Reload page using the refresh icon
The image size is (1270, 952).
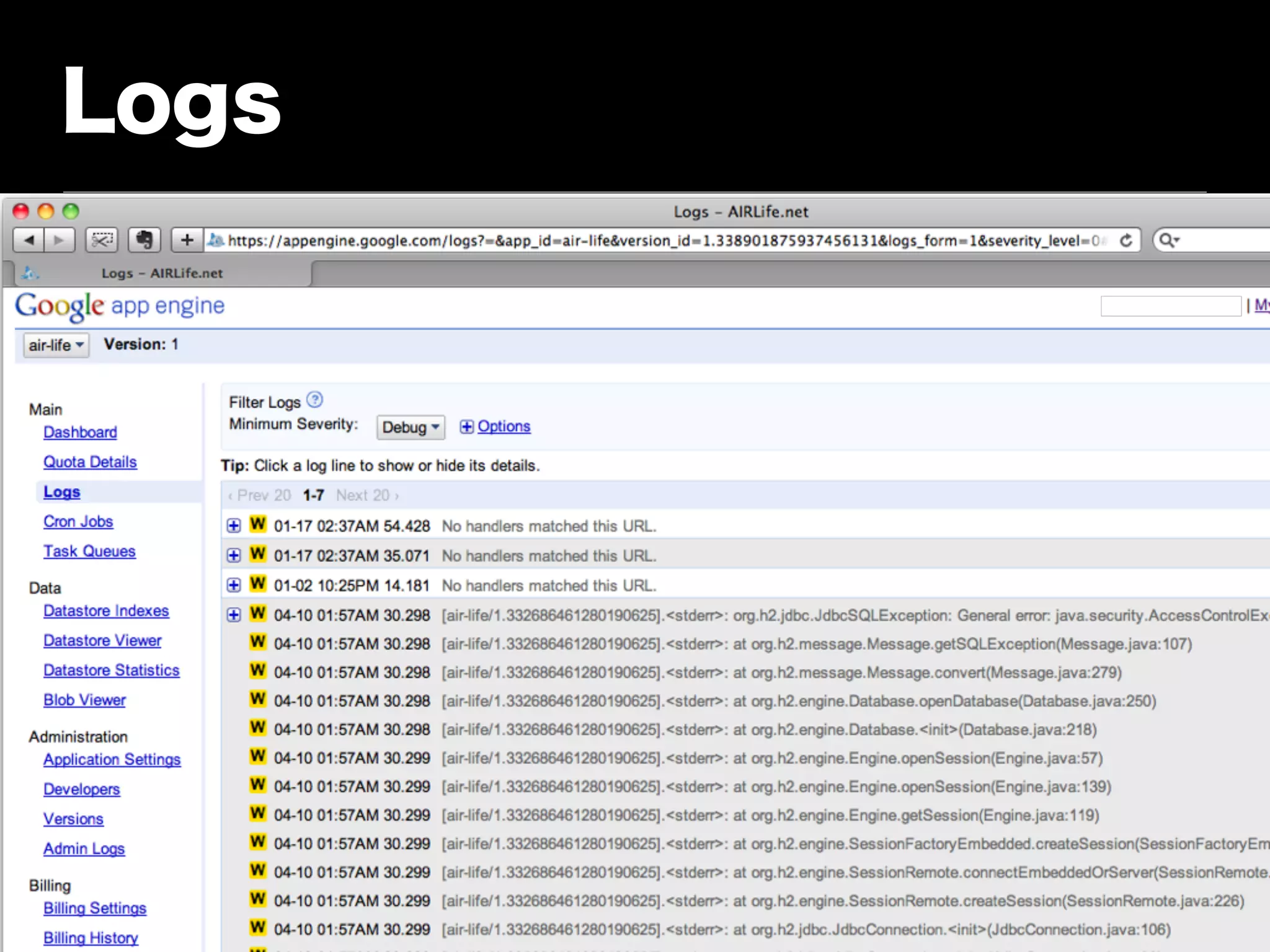click(1126, 240)
